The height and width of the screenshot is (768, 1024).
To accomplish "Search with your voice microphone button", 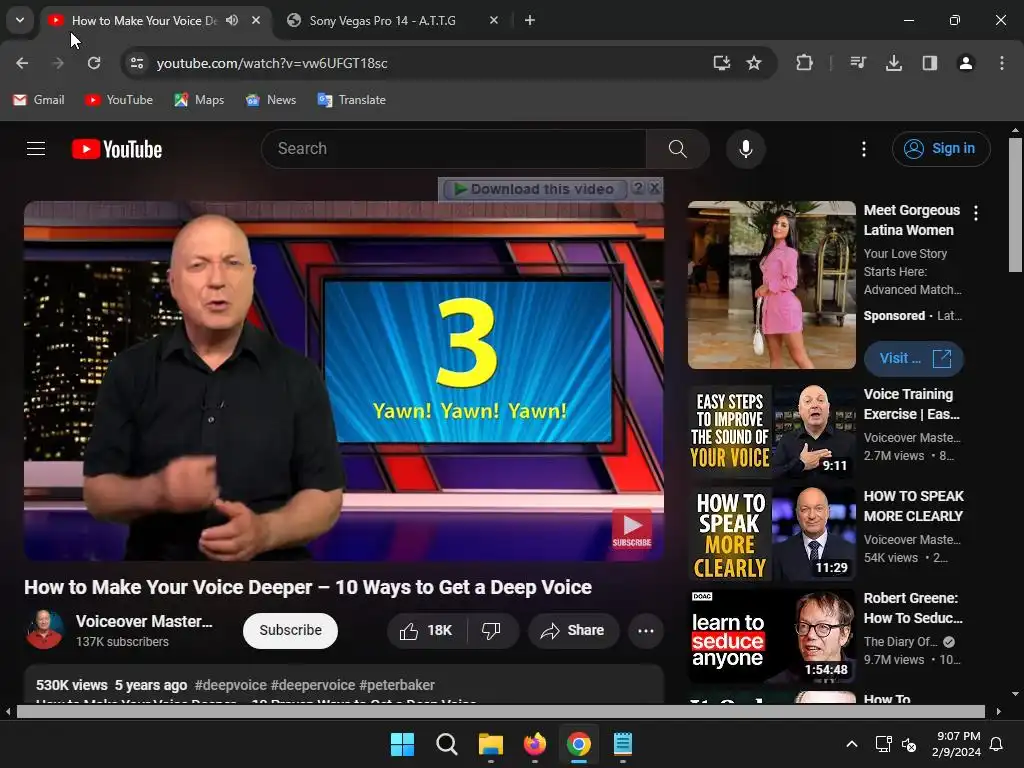I will (746, 149).
